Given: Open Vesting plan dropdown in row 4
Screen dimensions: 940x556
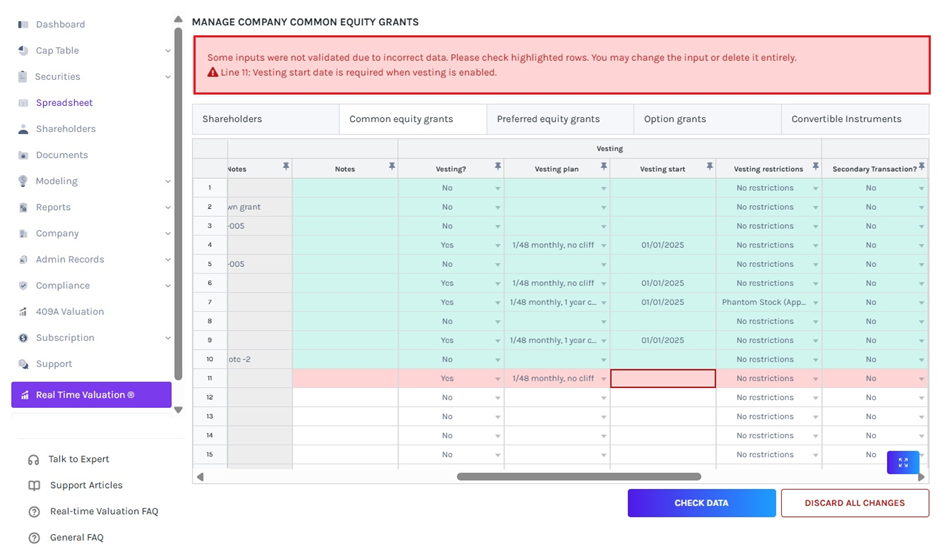Looking at the screenshot, I should [x=603, y=245].
